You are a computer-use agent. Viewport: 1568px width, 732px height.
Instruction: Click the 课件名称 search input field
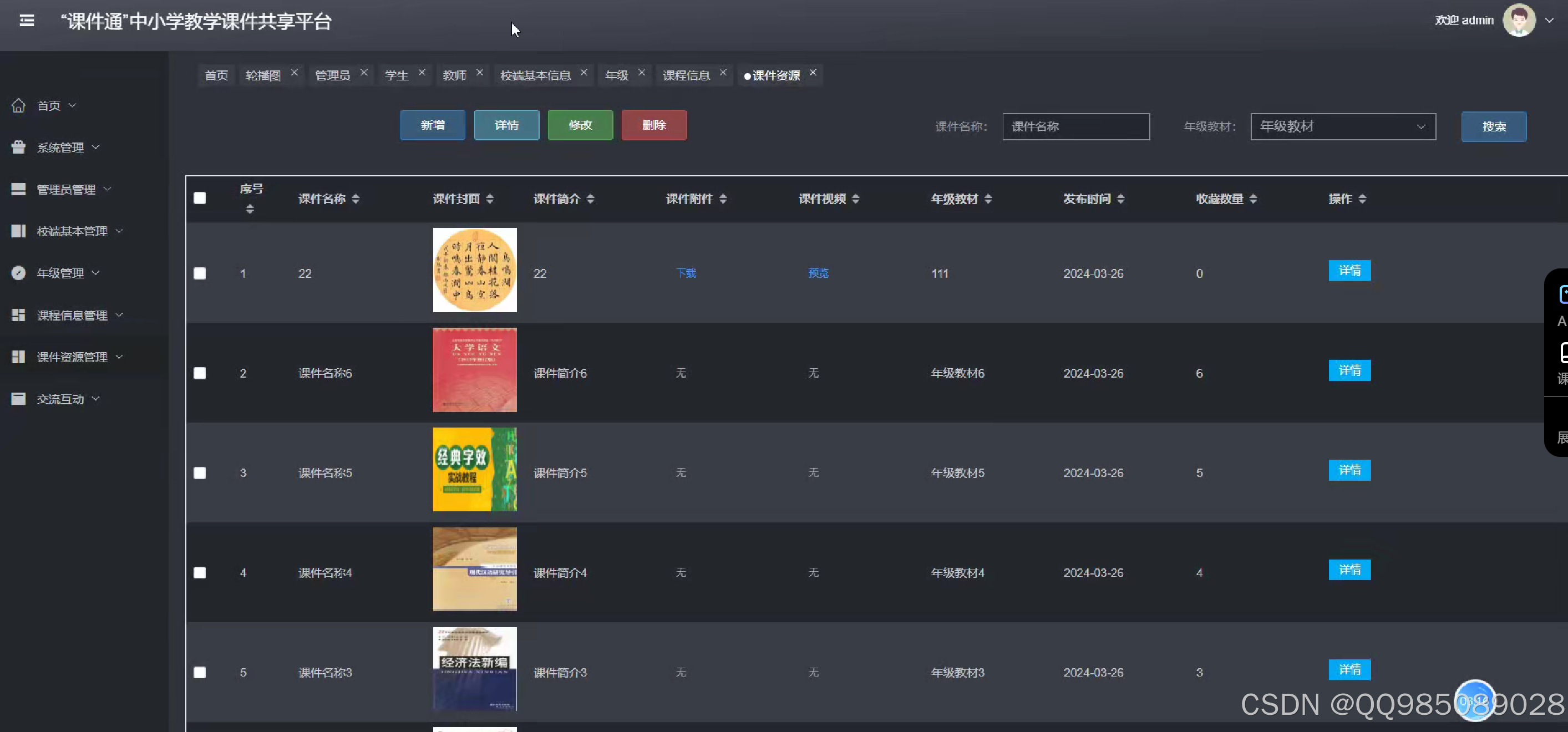click(1076, 126)
